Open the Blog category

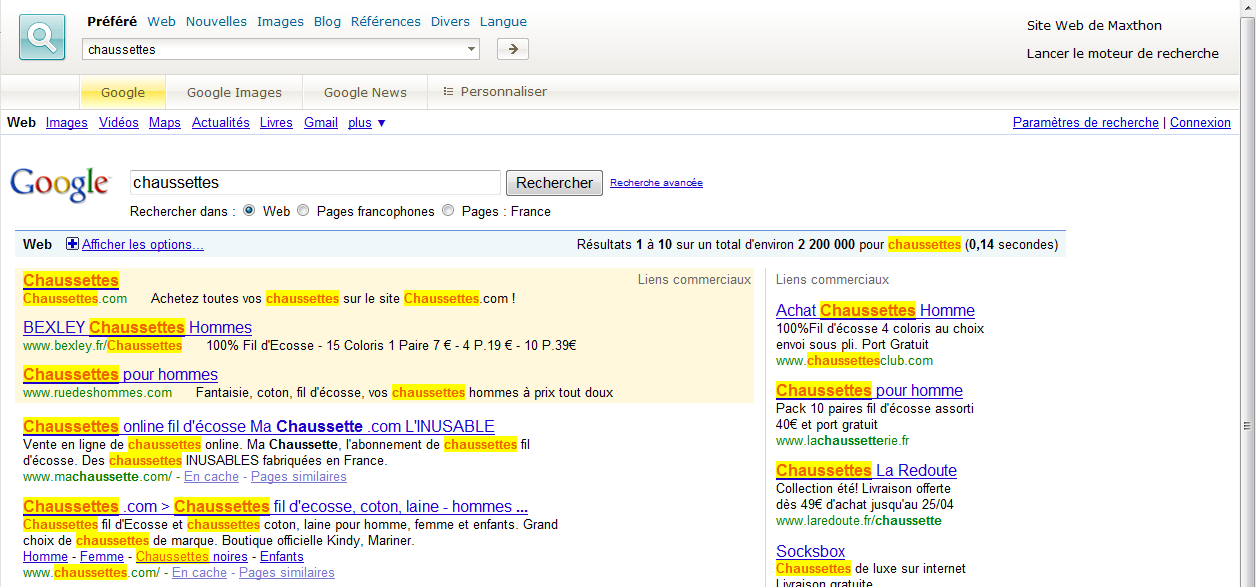click(x=327, y=21)
